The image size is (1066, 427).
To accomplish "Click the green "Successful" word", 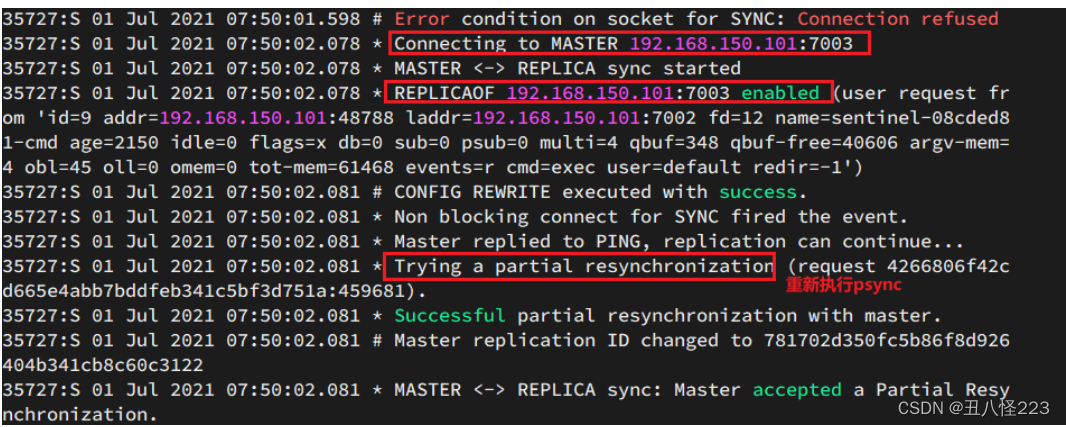I will pos(450,316).
